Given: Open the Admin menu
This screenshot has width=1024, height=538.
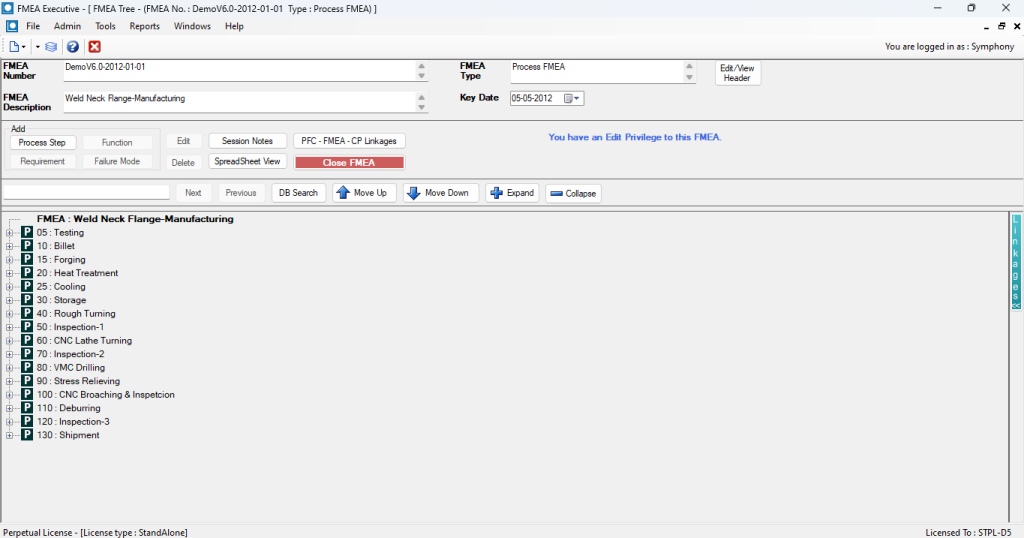Looking at the screenshot, I should pos(67,26).
